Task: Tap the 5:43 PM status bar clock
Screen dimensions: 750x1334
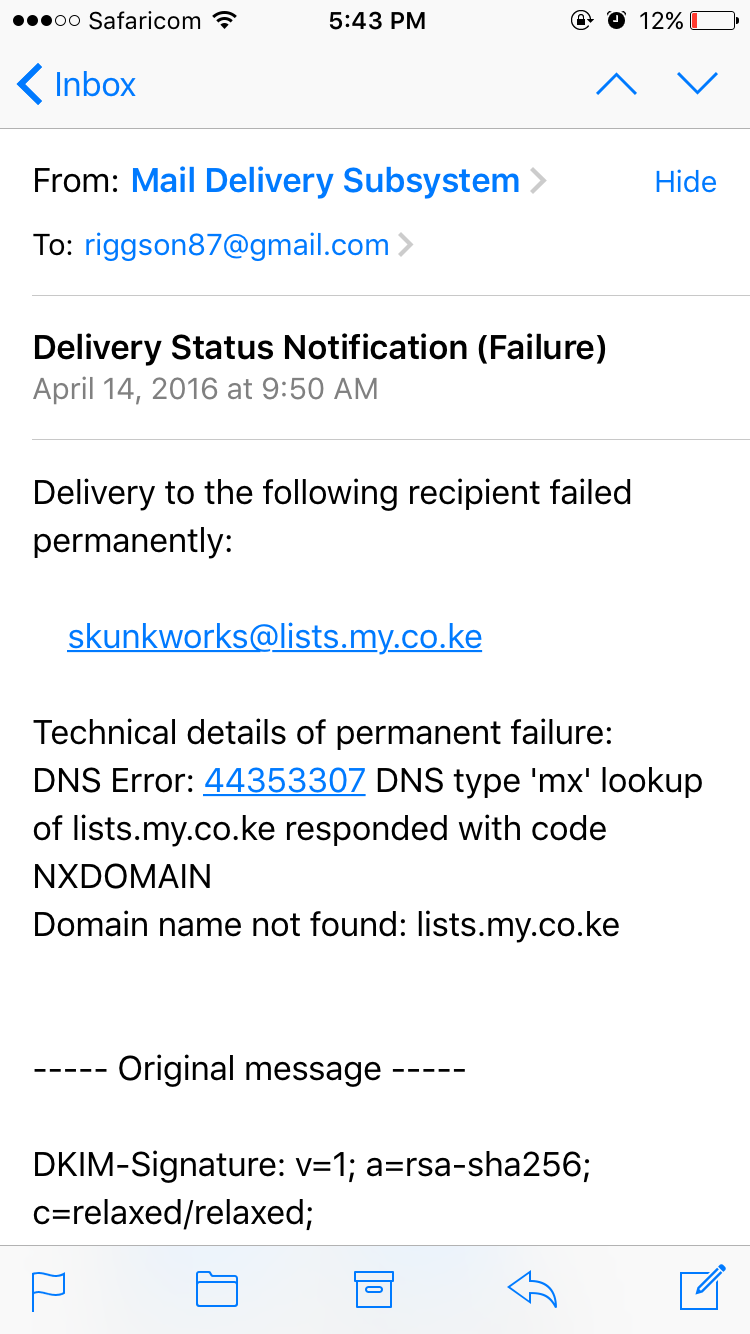Action: tap(377, 20)
